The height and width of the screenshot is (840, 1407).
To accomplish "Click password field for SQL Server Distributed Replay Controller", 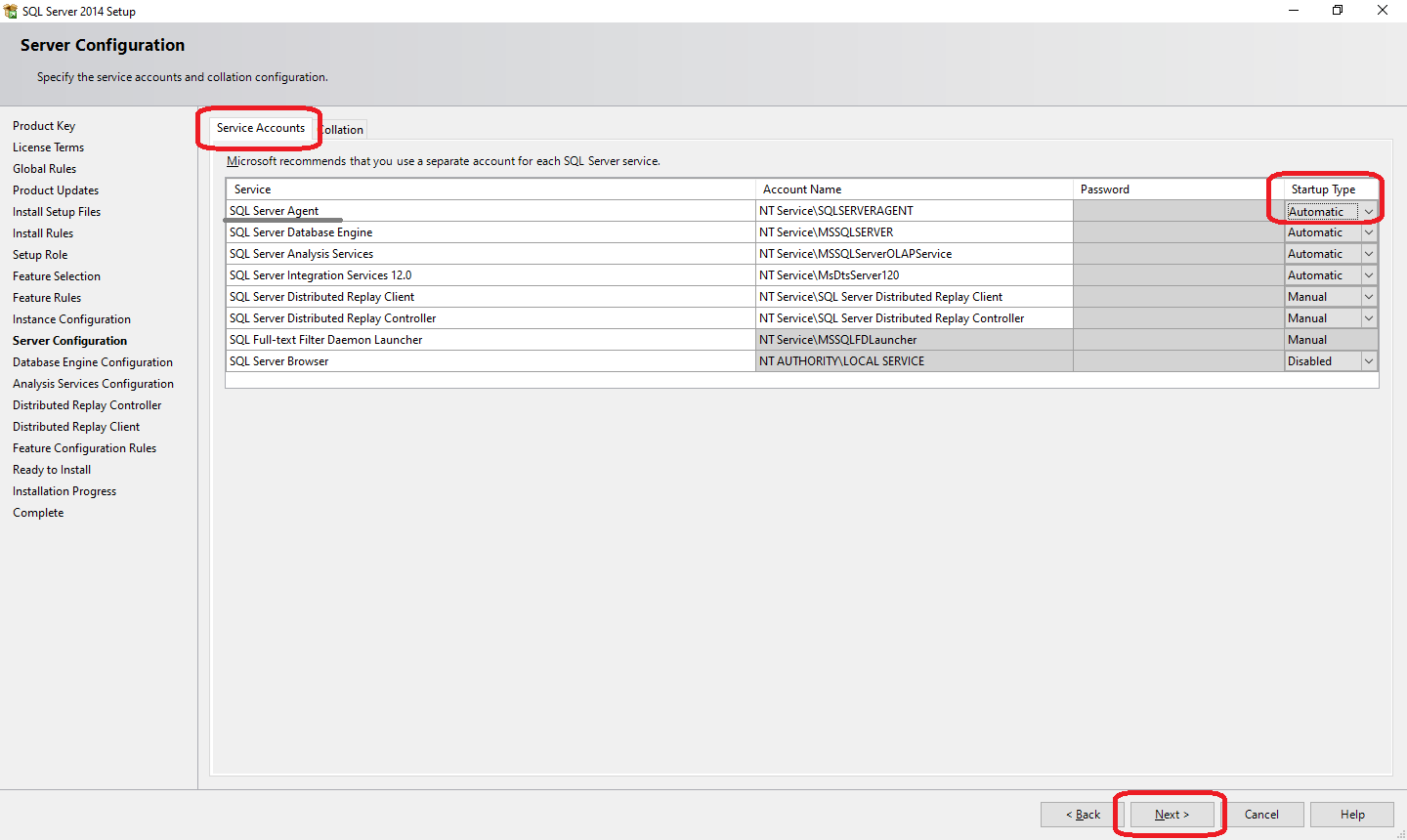I will tap(1178, 318).
